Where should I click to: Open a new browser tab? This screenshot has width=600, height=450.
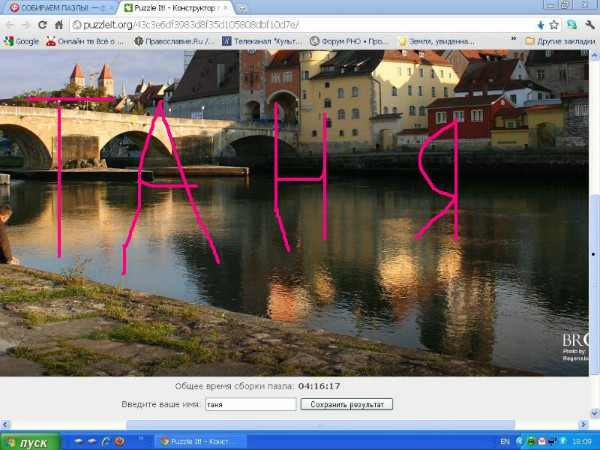[243, 8]
